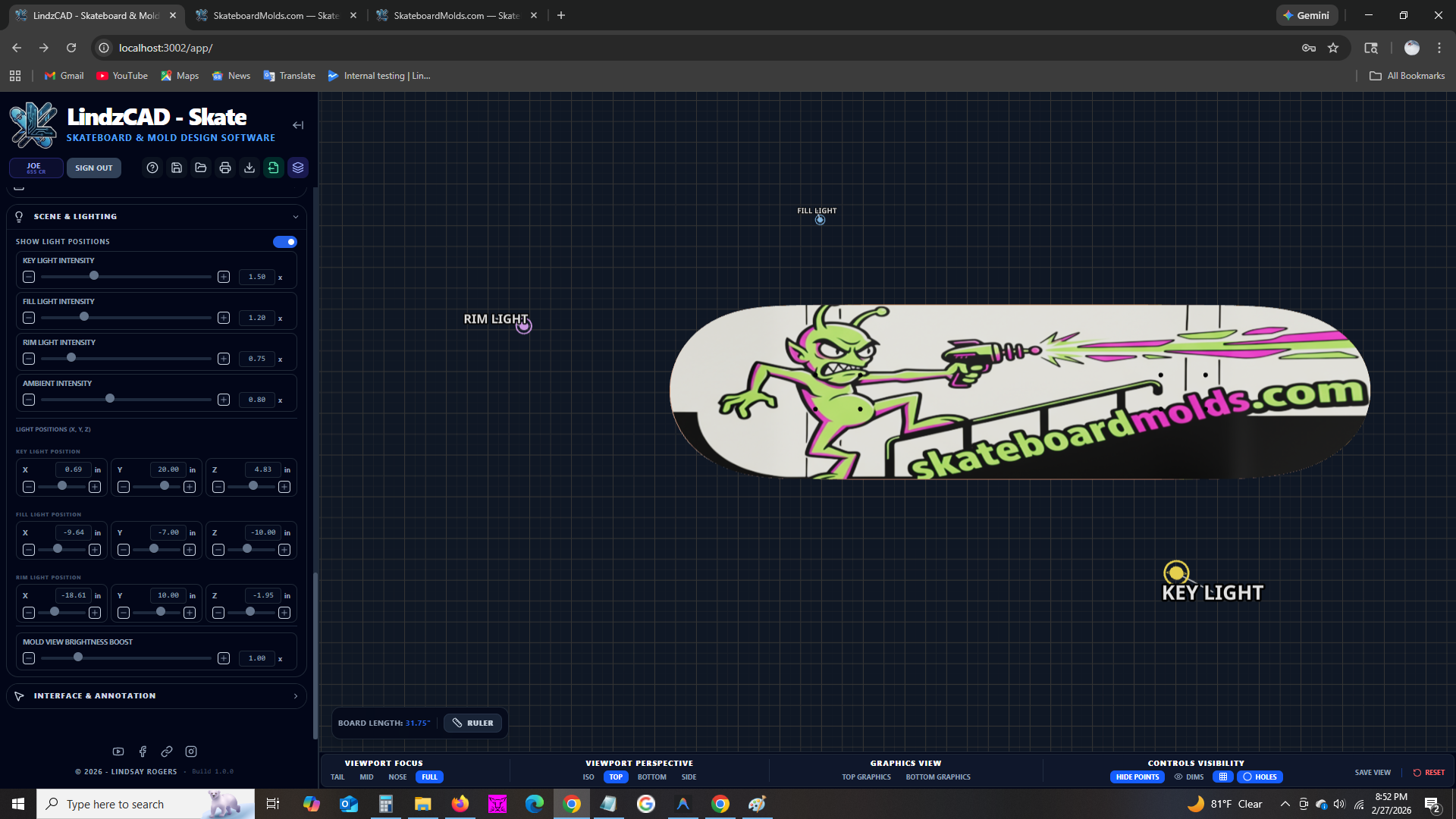Click the Sign Out button
The width and height of the screenshot is (1456, 819).
click(x=93, y=168)
